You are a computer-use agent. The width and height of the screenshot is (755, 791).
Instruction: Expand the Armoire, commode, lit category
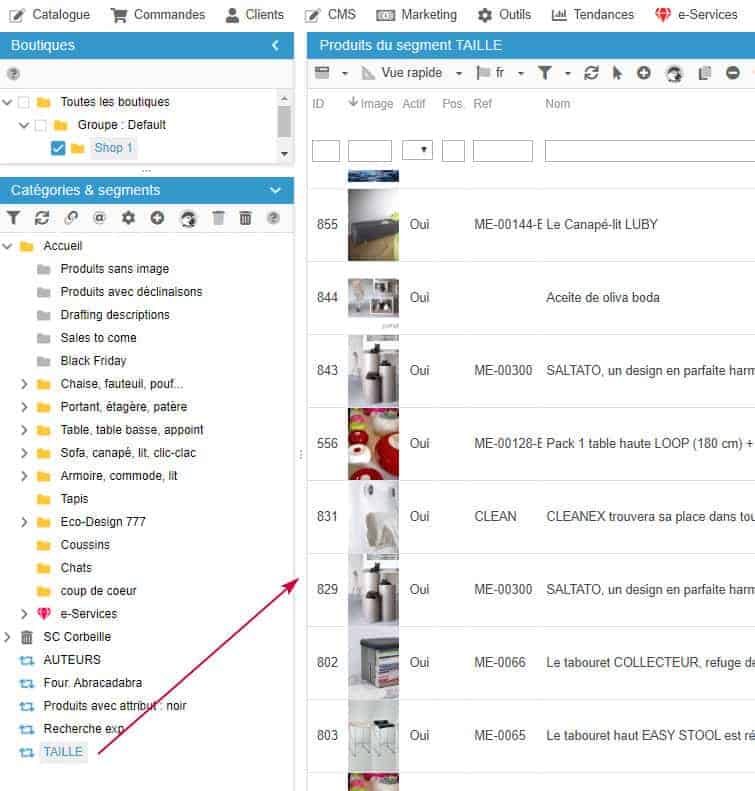click(24, 476)
